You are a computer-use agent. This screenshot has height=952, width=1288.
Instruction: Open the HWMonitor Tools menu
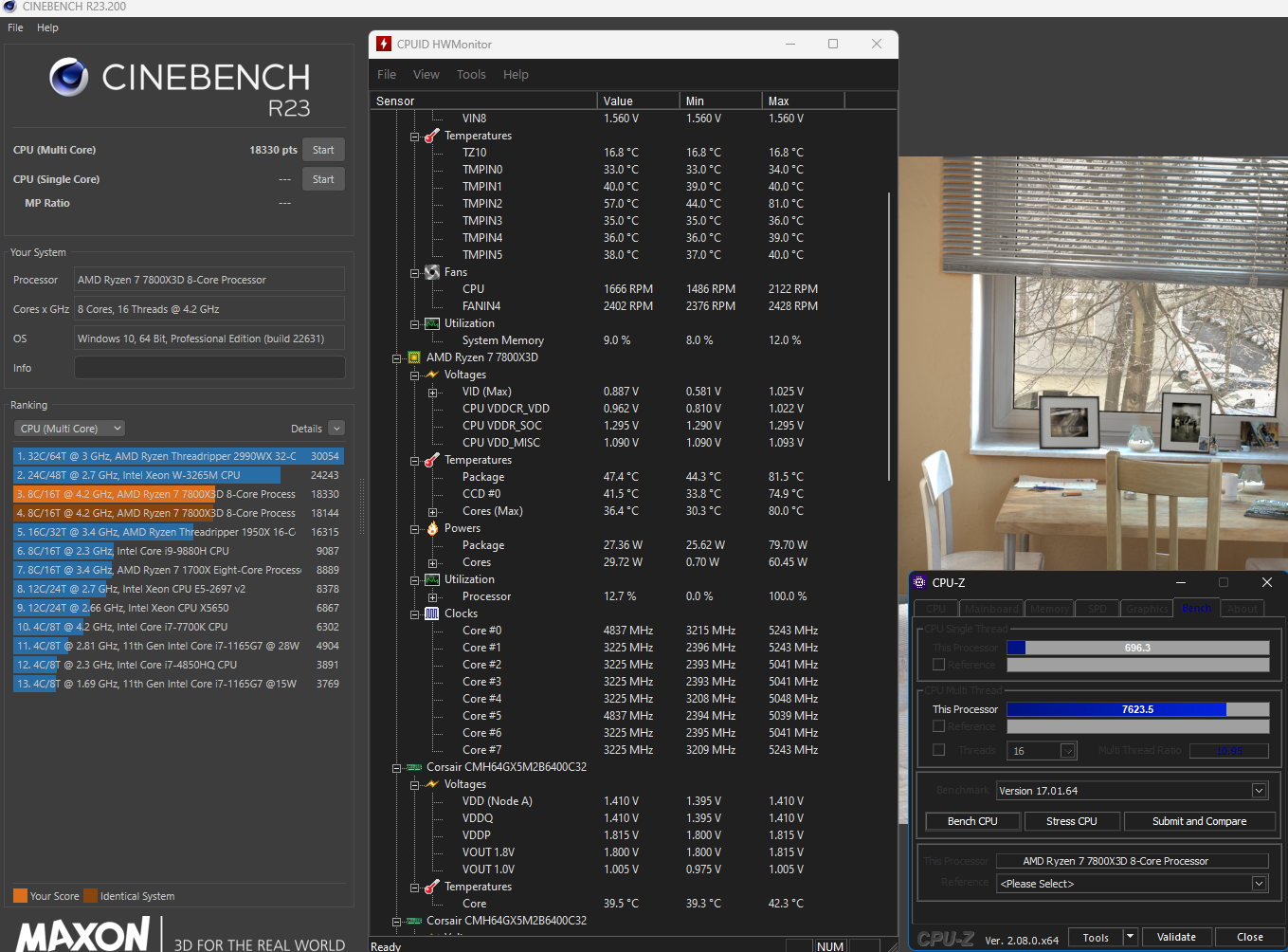click(471, 74)
